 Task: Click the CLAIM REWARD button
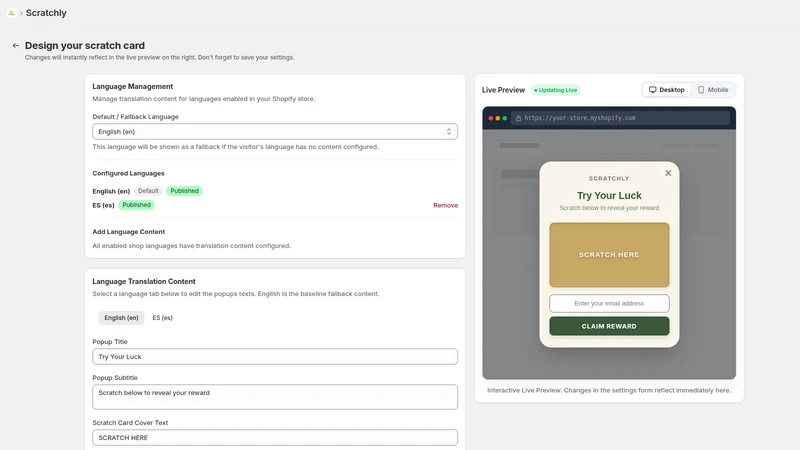(x=609, y=326)
